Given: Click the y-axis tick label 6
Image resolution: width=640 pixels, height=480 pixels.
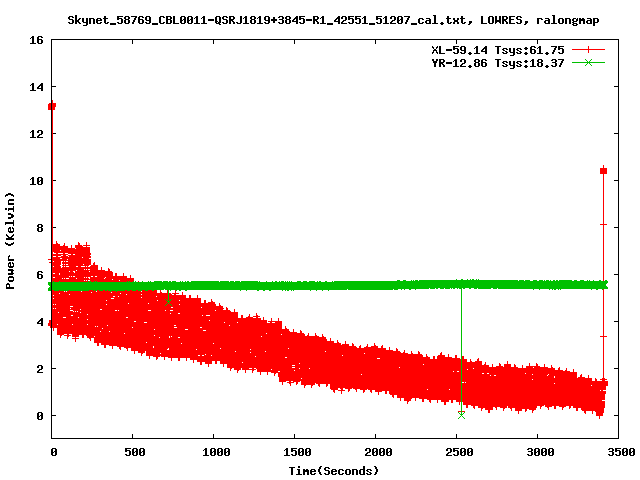Looking at the screenshot, I should pyautogui.click(x=40, y=275).
